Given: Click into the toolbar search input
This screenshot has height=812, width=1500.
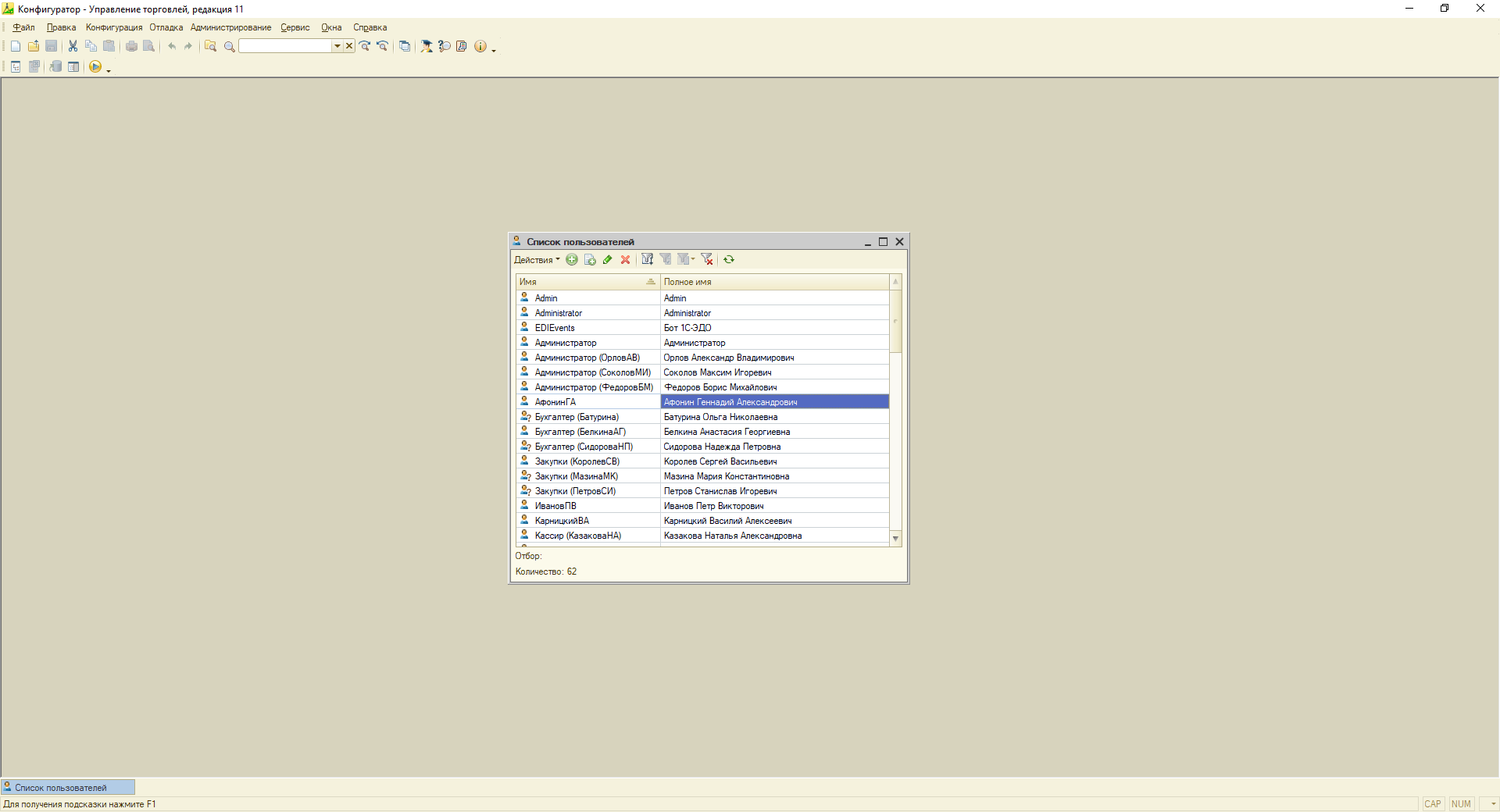Looking at the screenshot, I should click(x=286, y=46).
